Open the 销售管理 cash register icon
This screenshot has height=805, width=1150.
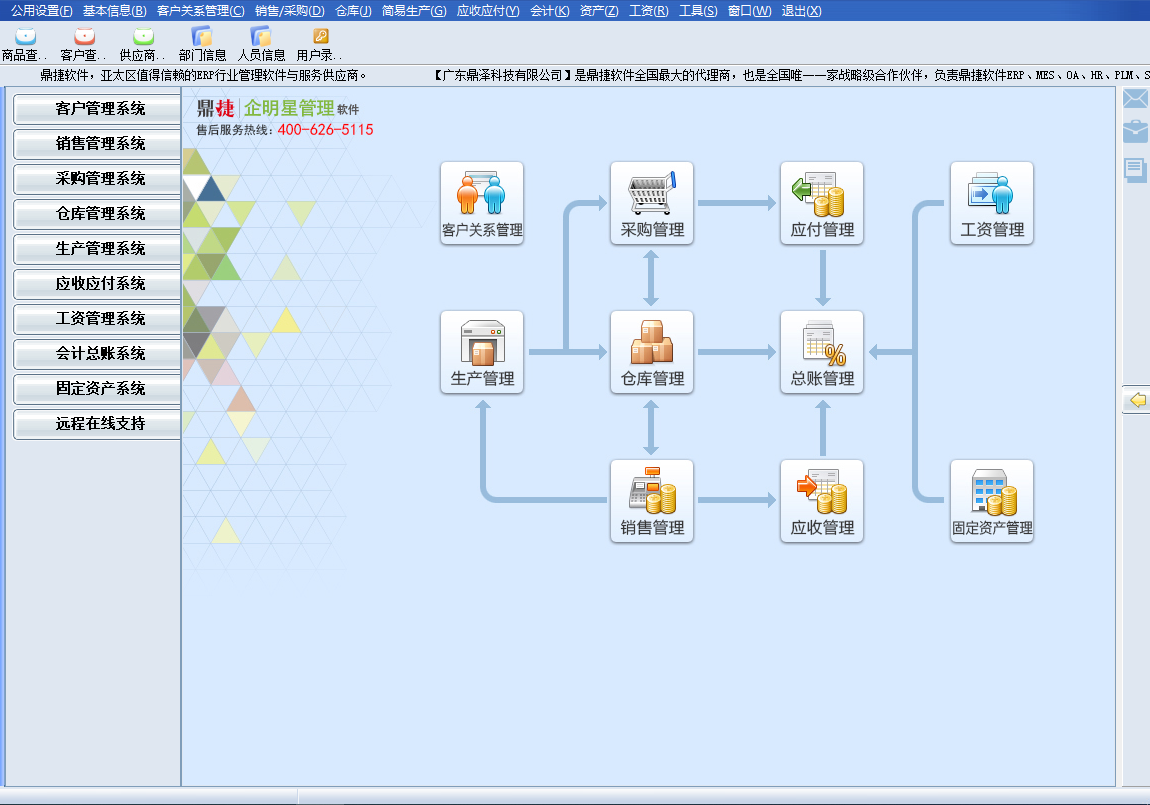point(651,501)
